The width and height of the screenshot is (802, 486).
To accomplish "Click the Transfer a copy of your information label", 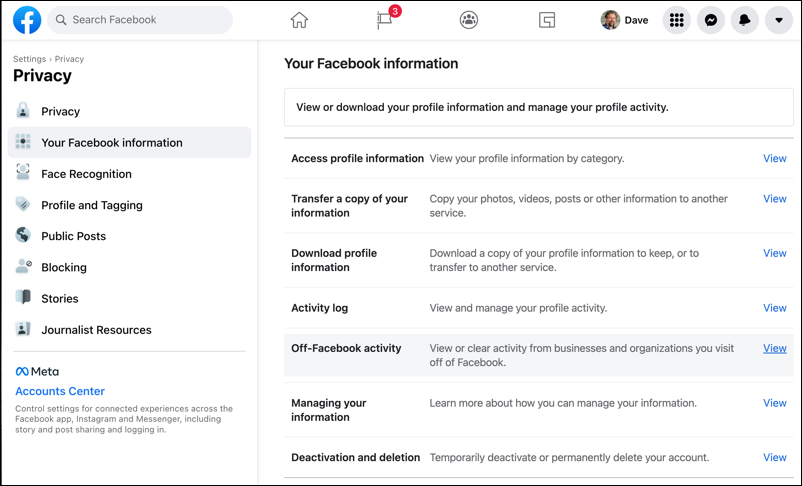I will click(x=349, y=206).
